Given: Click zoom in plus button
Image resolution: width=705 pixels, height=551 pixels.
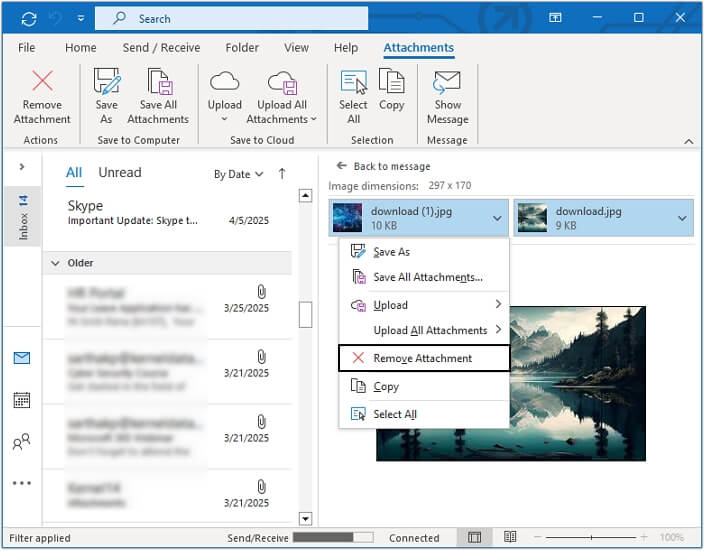Looking at the screenshot, I should pos(644,537).
